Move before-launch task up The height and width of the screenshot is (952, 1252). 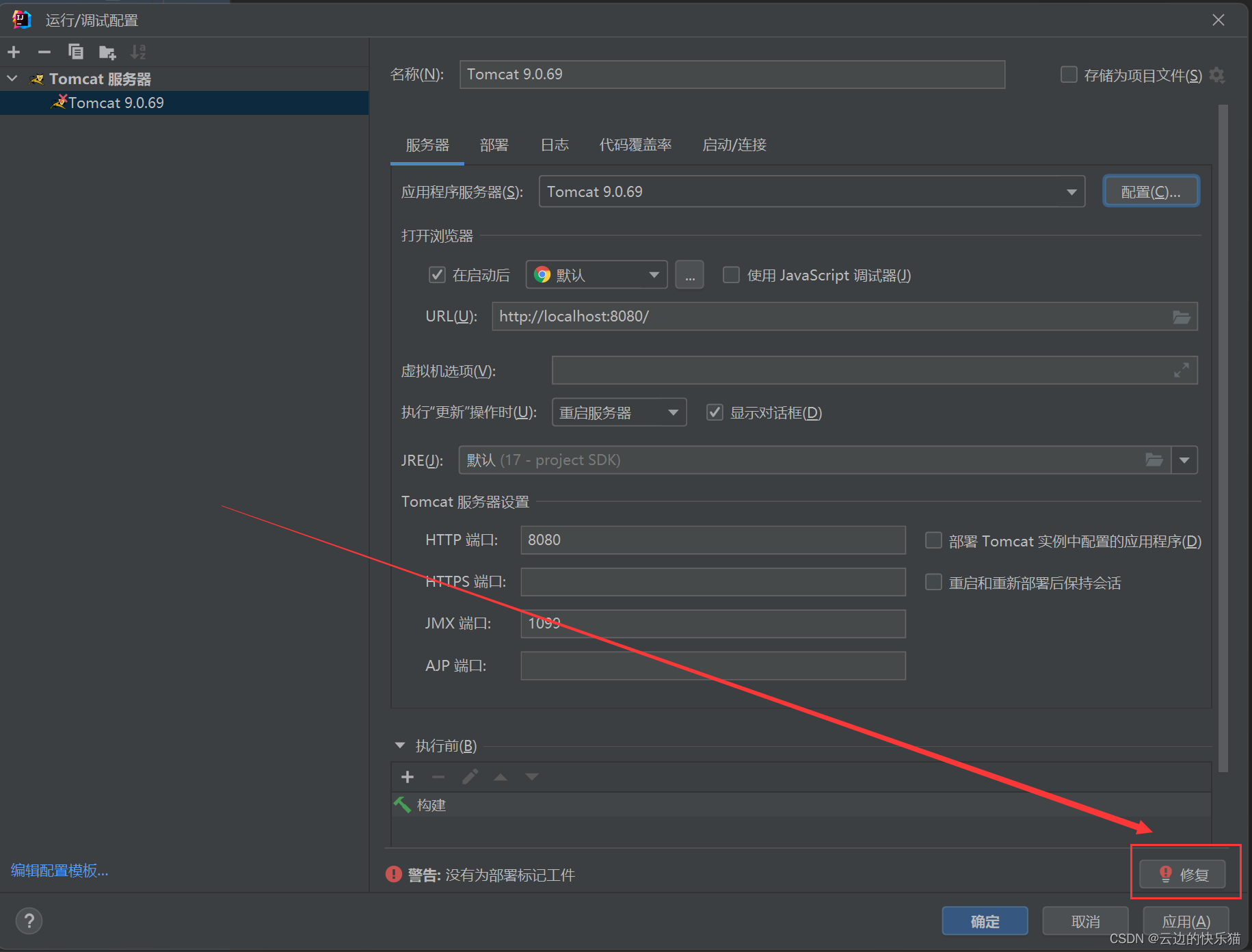click(501, 777)
